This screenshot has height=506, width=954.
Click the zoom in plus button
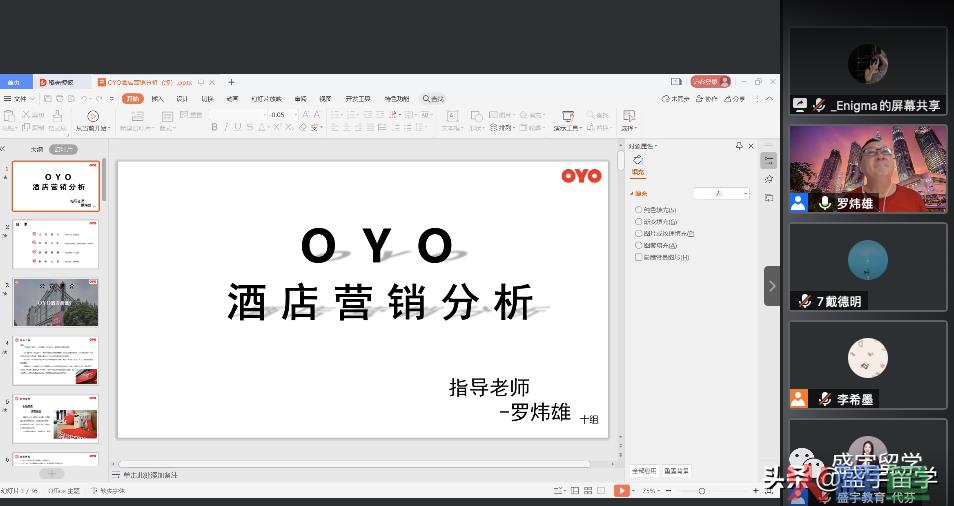pyautogui.click(x=756, y=490)
